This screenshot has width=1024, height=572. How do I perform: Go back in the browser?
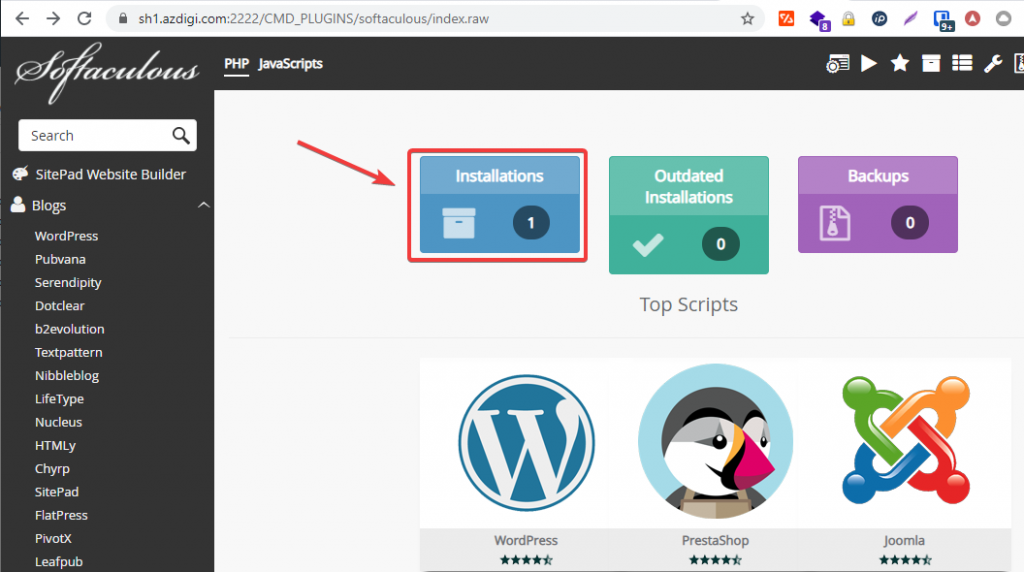point(22,18)
